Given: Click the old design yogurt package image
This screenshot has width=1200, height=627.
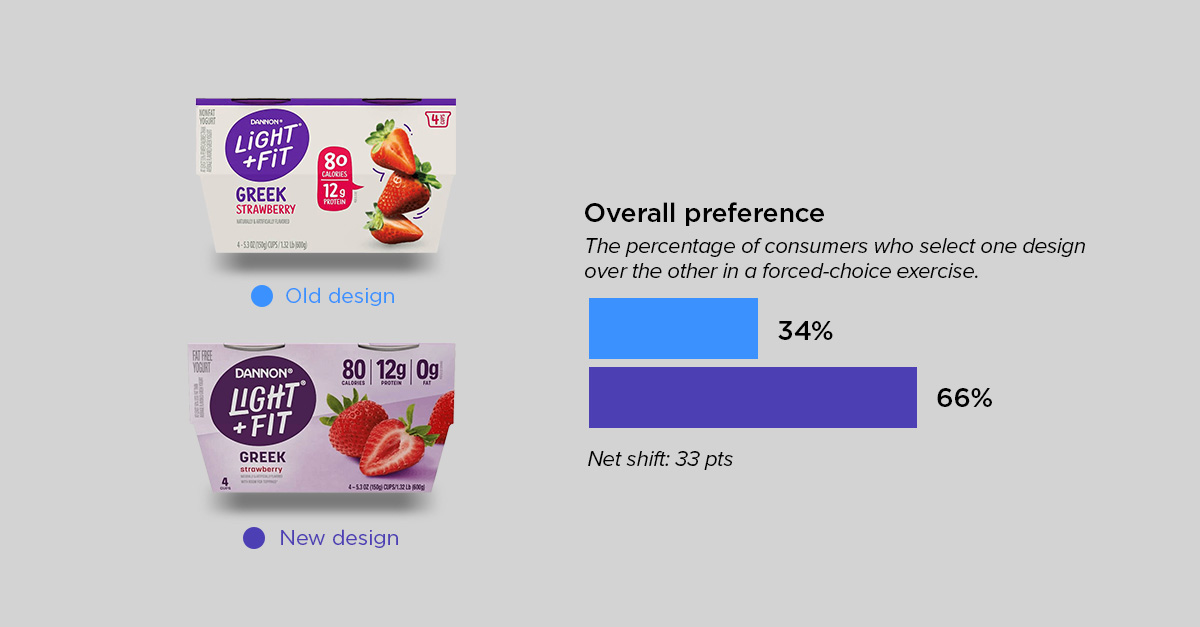Looking at the screenshot, I should coord(326,177).
